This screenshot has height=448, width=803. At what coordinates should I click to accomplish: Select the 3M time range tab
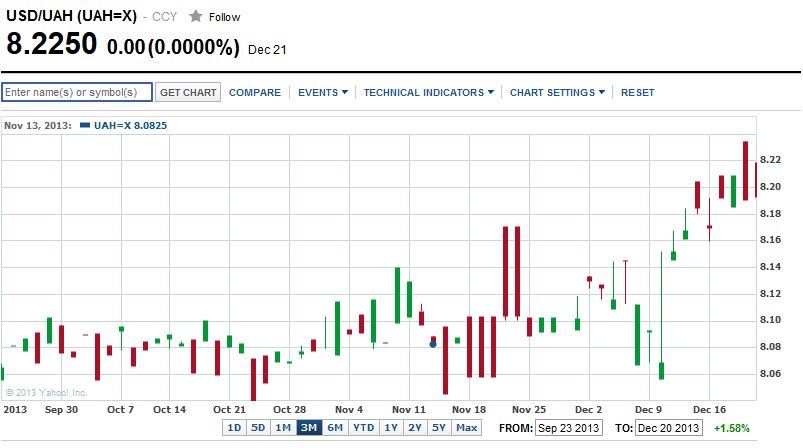[x=309, y=428]
